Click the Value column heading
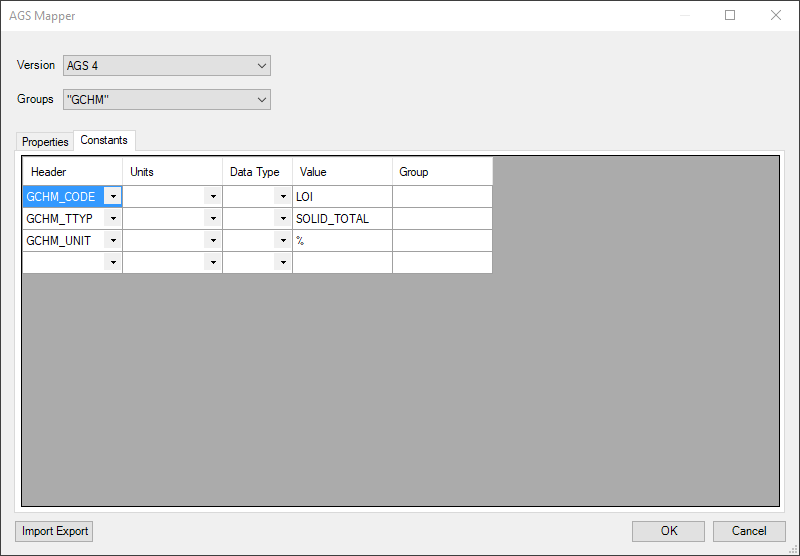 pos(342,171)
